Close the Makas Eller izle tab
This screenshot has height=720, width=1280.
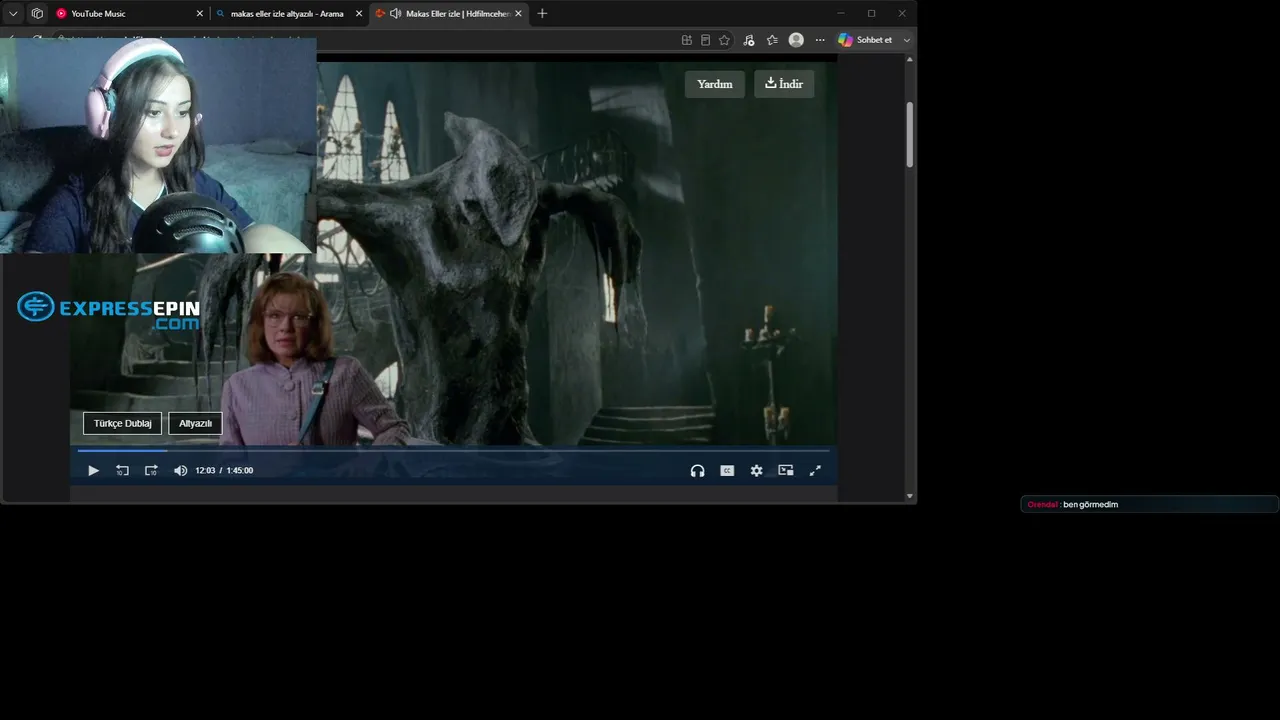pos(518,14)
